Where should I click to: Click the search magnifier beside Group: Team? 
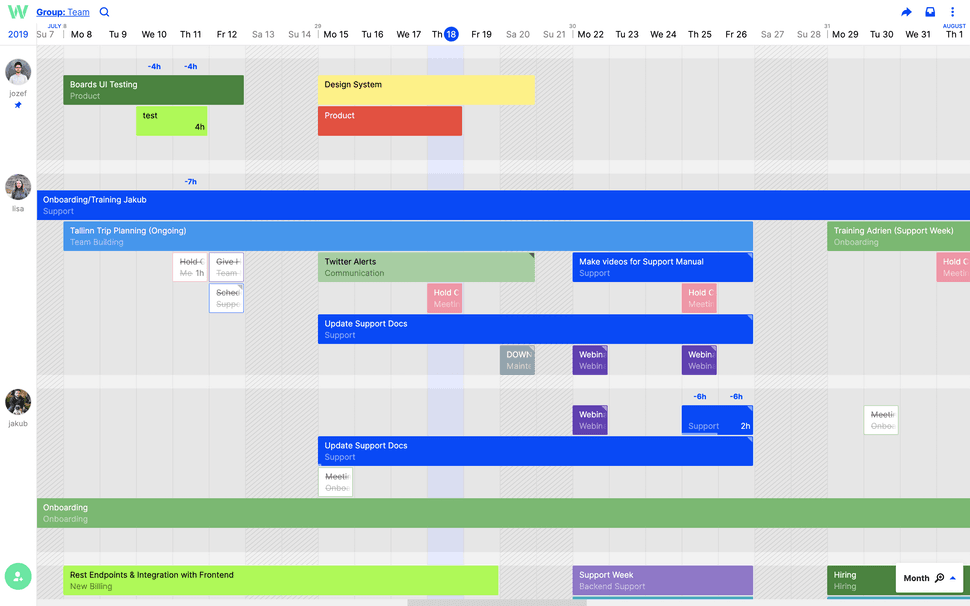[104, 11]
